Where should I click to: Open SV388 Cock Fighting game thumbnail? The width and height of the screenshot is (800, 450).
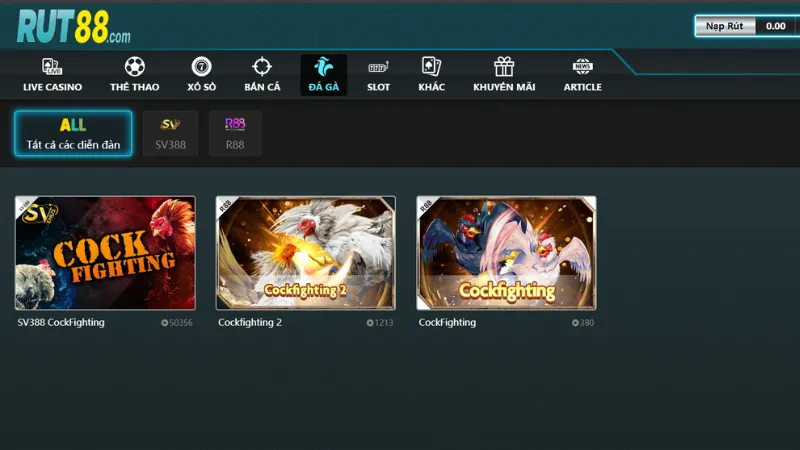coord(105,253)
